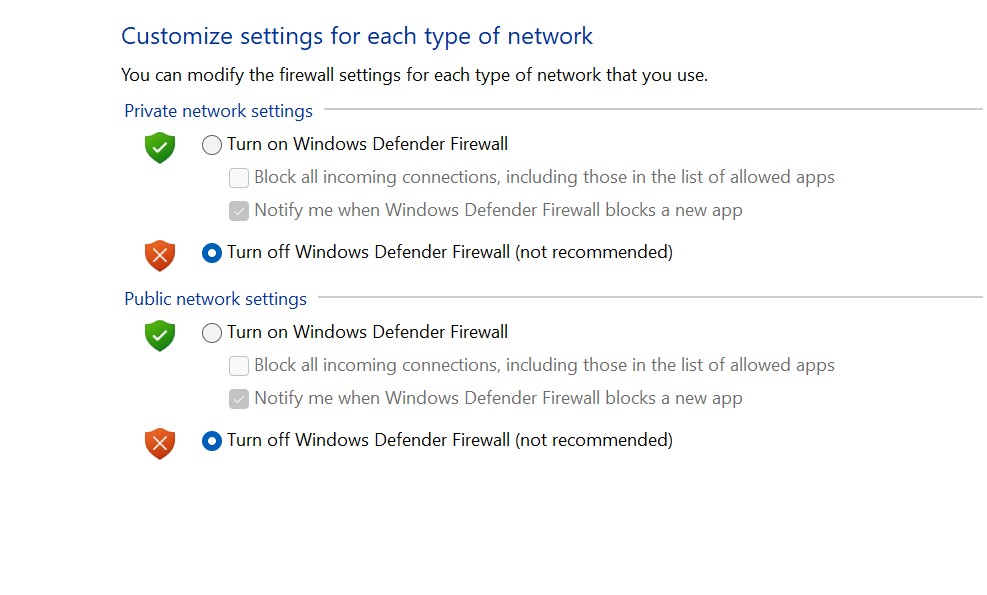Toggle Notify me checkbox under Private network settings
This screenshot has height=595, width=987.
239,211
